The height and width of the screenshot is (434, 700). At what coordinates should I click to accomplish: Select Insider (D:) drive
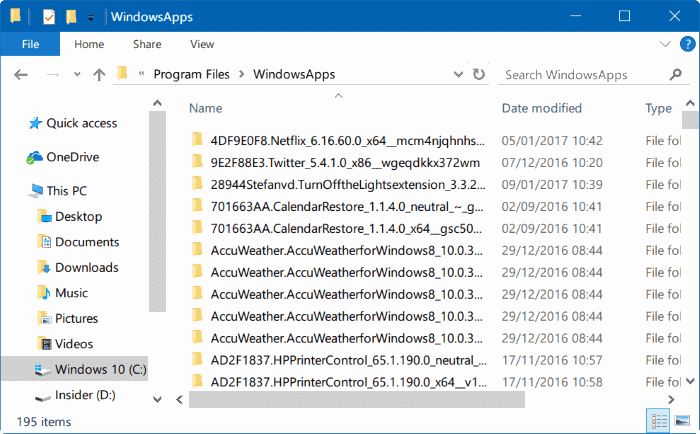point(76,395)
